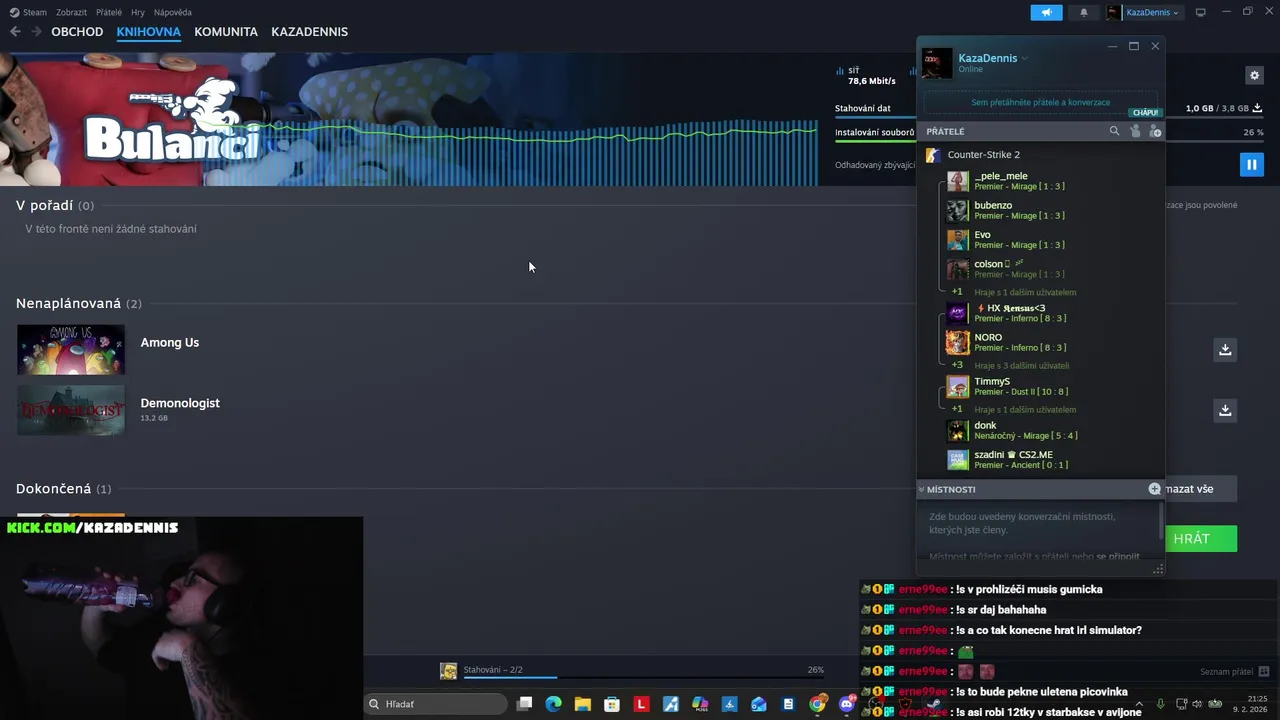
Task: Click the 'mazat vše' clear all button
Action: [1199, 489]
